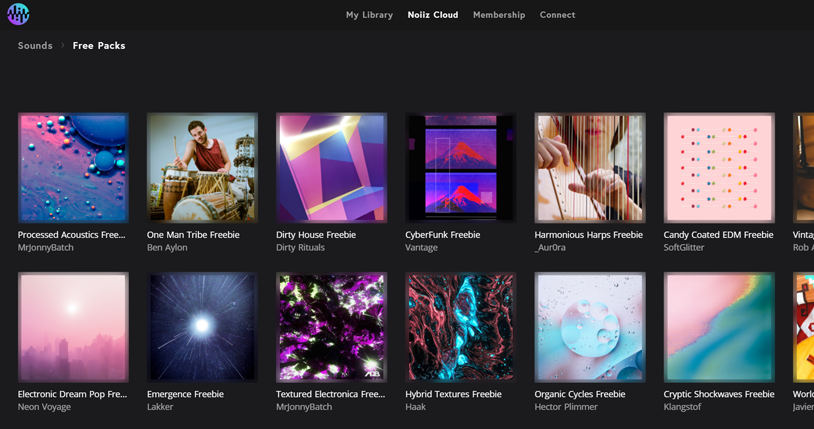
Task: Click the Cryptic Shockwaves Freebie title
Action: (x=719, y=394)
